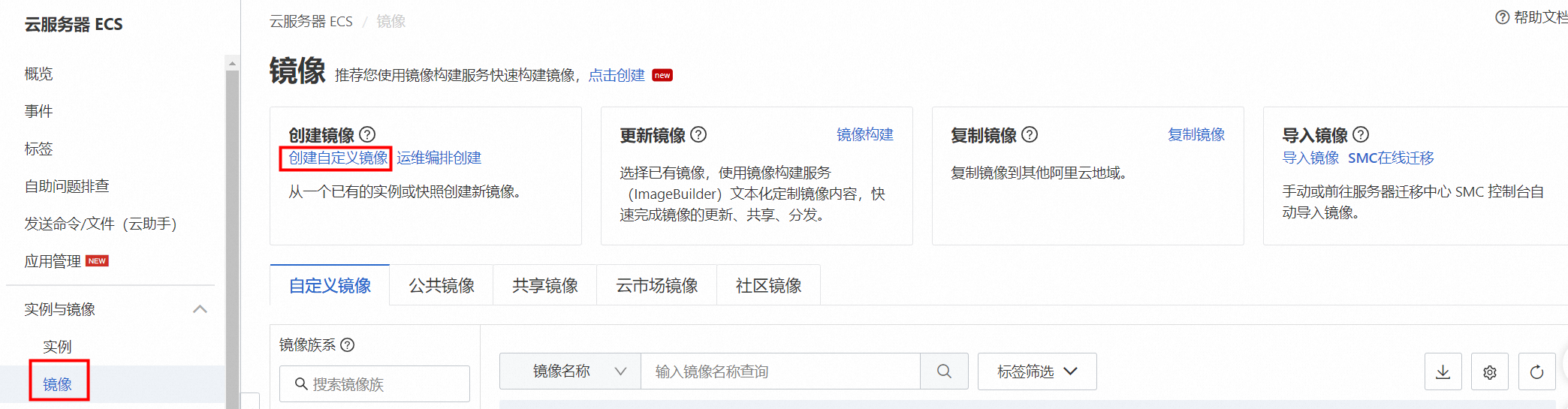Switch to the 公共镜像 tab
This screenshot has height=409, width=1568.
442,286
